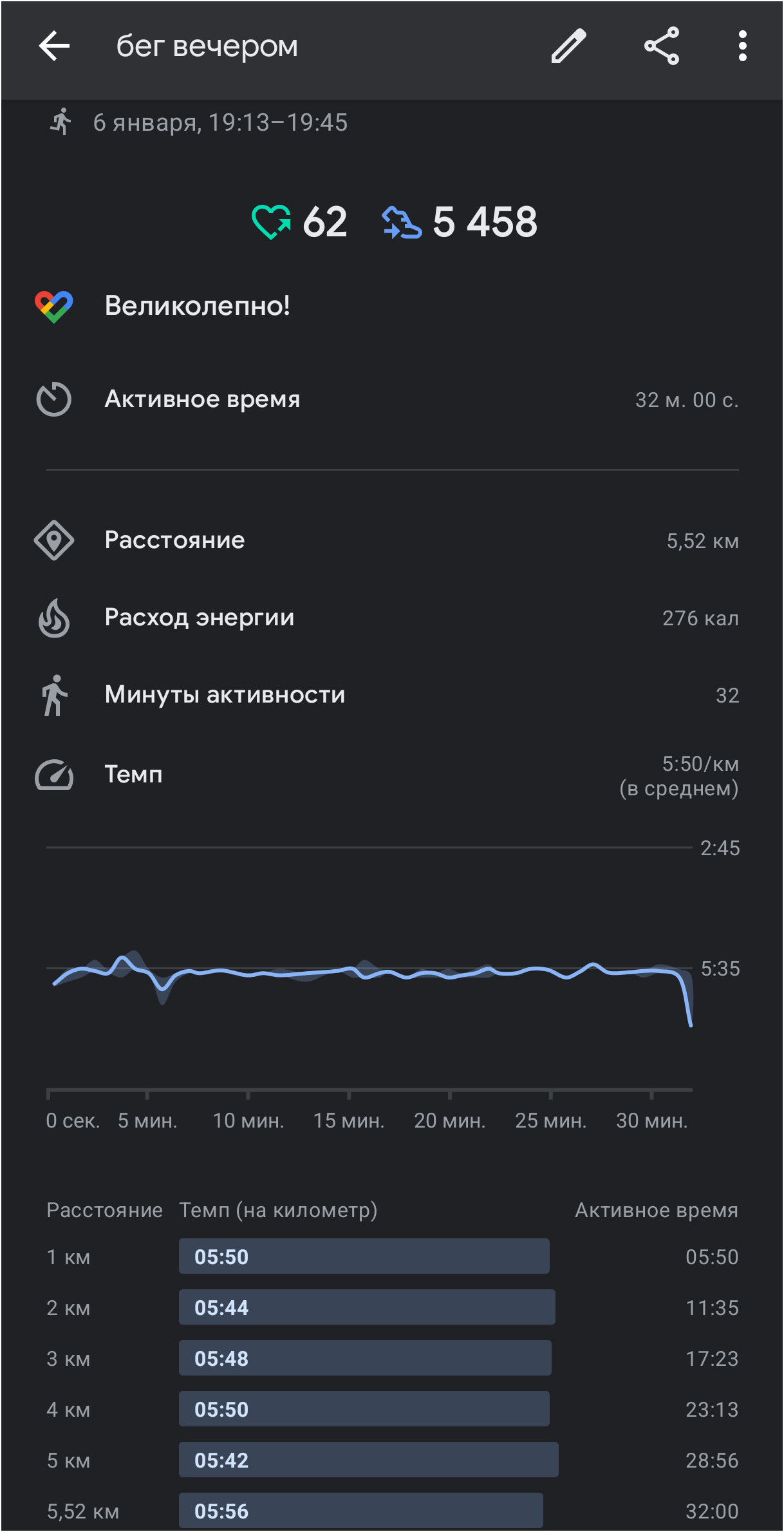Screen dimensions: 784x1532
Task: Select the 05:42 bar for 5 км
Action: pos(369,1460)
